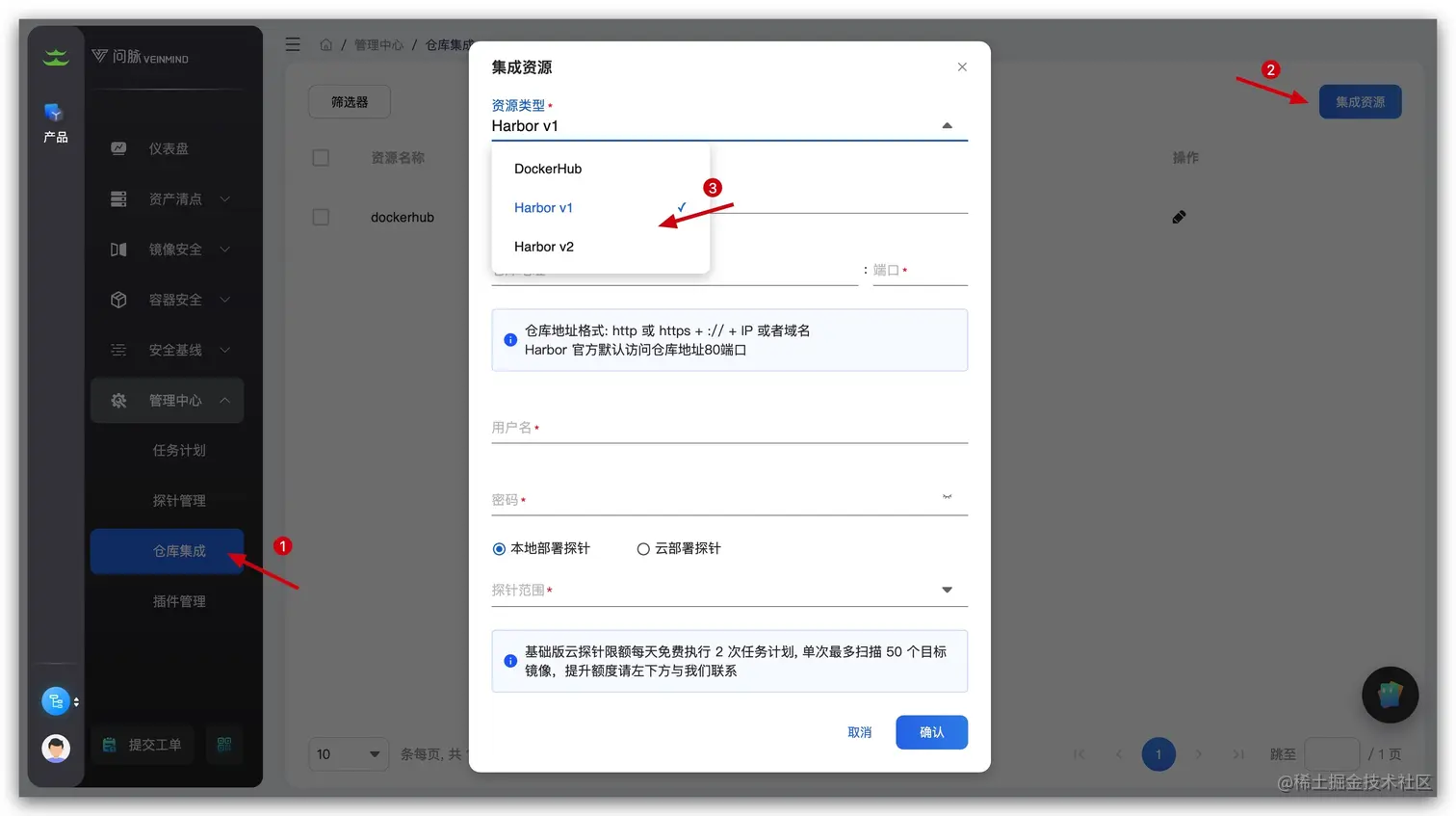The height and width of the screenshot is (816, 1456).
Task: Select the table header checkbox
Action: coord(321,158)
